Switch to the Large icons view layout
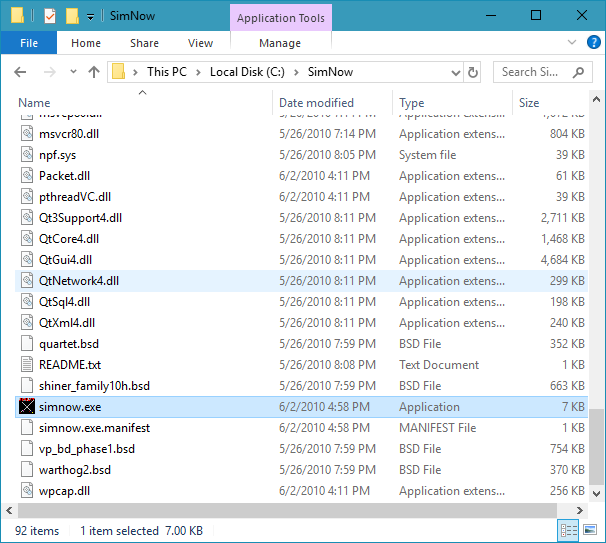The width and height of the screenshot is (606, 543). 589,531
